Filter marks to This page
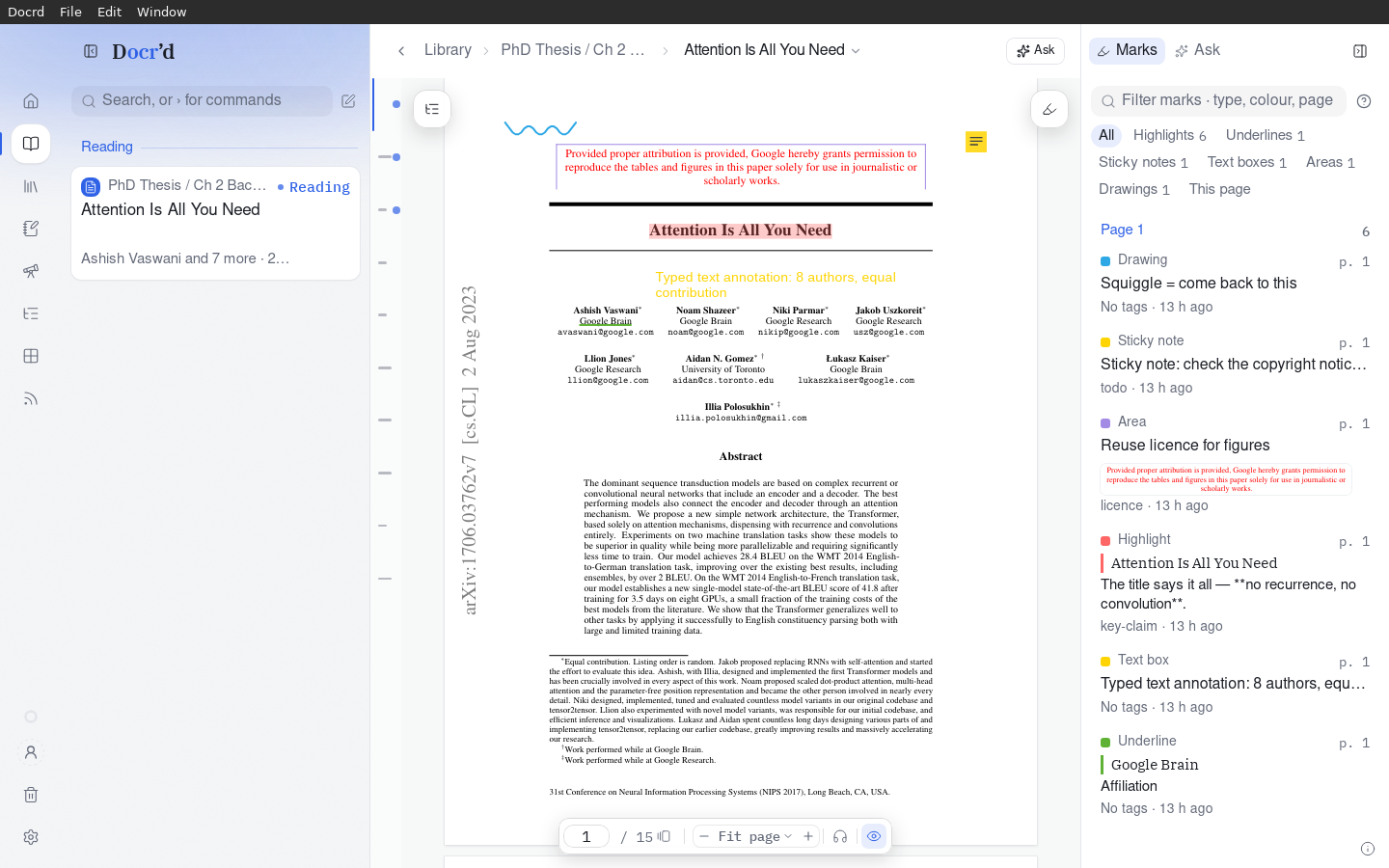Image resolution: width=1389 pixels, height=868 pixels. point(1220,189)
